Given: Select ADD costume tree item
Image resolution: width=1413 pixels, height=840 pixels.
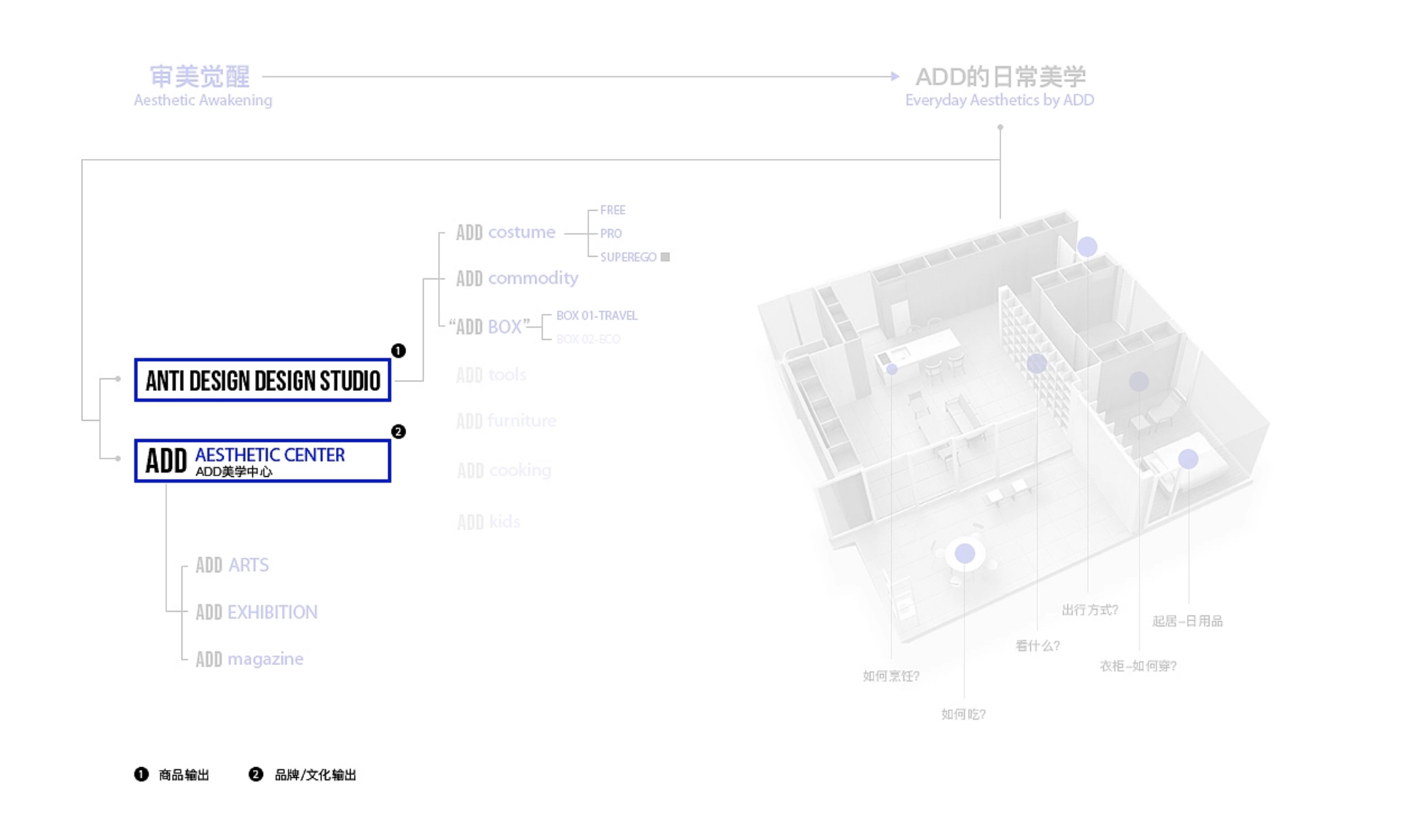Looking at the screenshot, I should coord(505,233).
